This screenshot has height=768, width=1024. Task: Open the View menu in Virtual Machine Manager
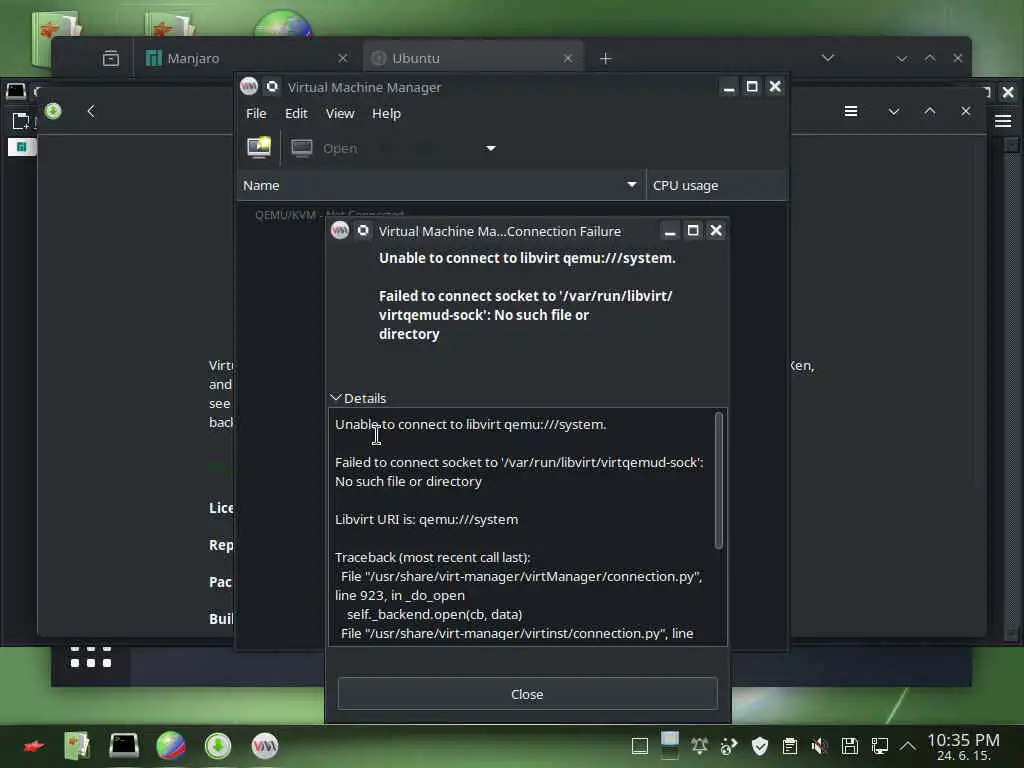340,114
